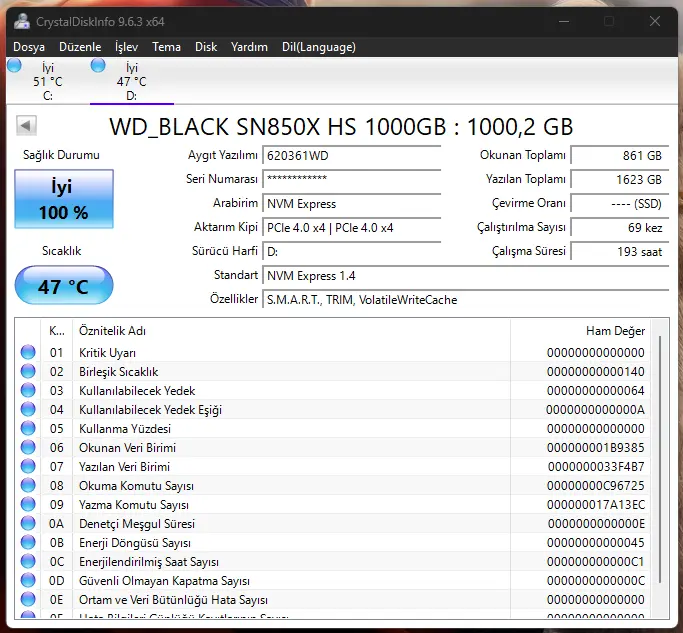This screenshot has height=633, width=683.
Task: Click raw value 0000000033F4B7
Action: [x=596, y=467]
